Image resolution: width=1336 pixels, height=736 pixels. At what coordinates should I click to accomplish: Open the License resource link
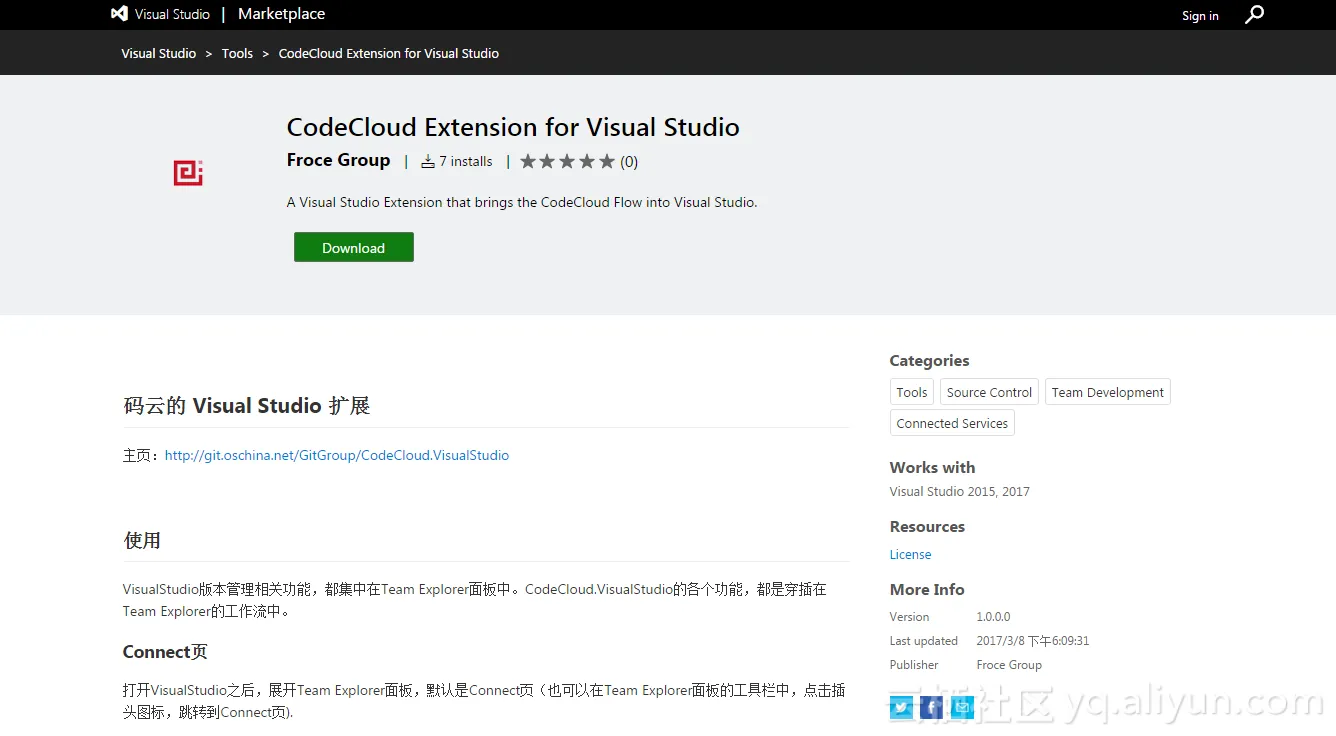(x=910, y=554)
